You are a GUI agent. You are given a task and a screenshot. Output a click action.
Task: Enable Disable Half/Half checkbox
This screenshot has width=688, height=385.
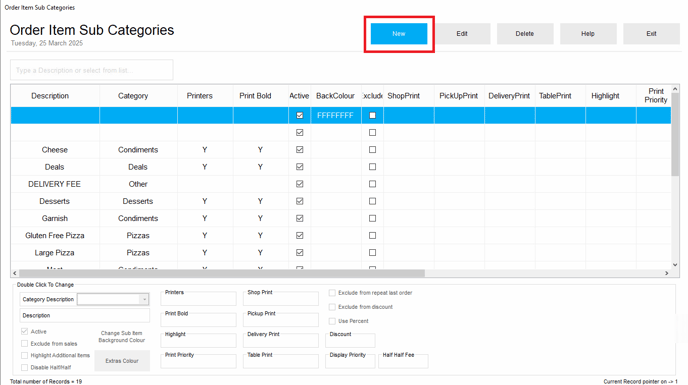coord(25,367)
